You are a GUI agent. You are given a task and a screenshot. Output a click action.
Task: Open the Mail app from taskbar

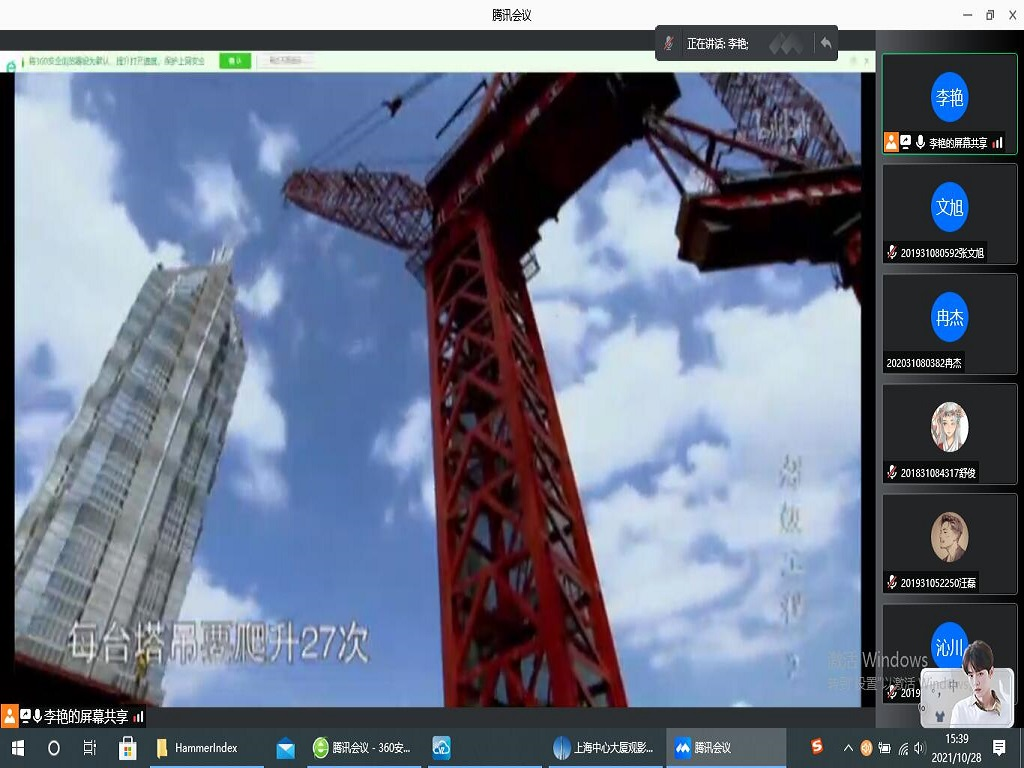coord(286,748)
